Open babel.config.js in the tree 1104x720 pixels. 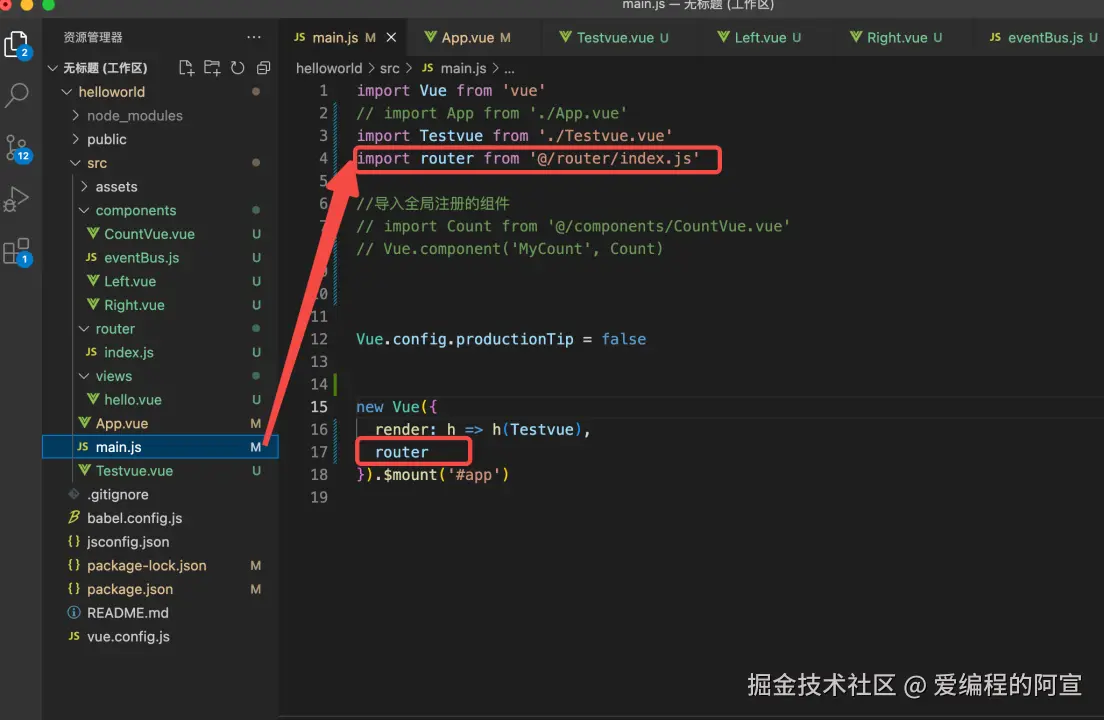[161, 518]
